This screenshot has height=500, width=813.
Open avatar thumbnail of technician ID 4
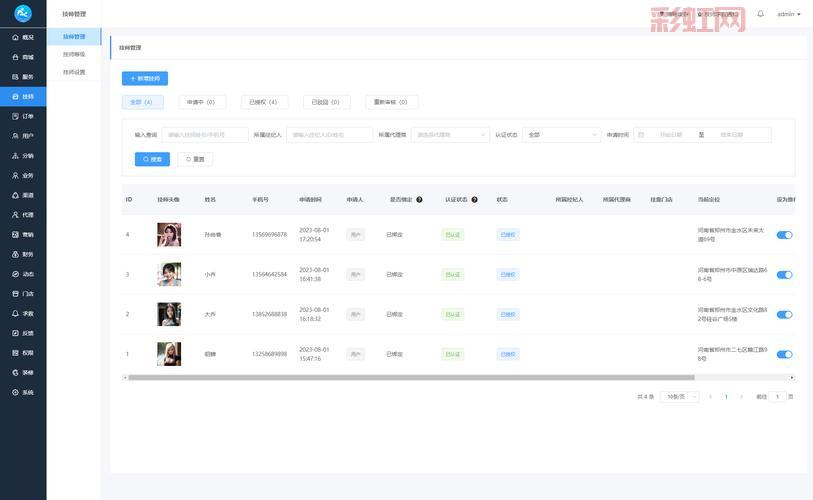[169, 235]
